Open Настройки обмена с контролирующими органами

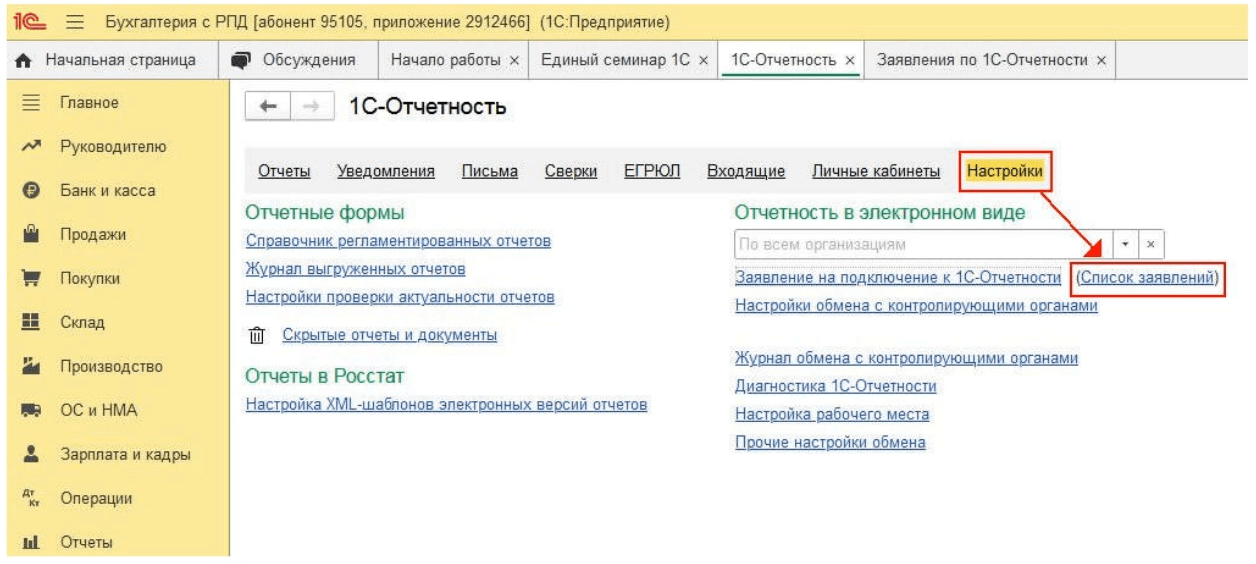[916, 305]
